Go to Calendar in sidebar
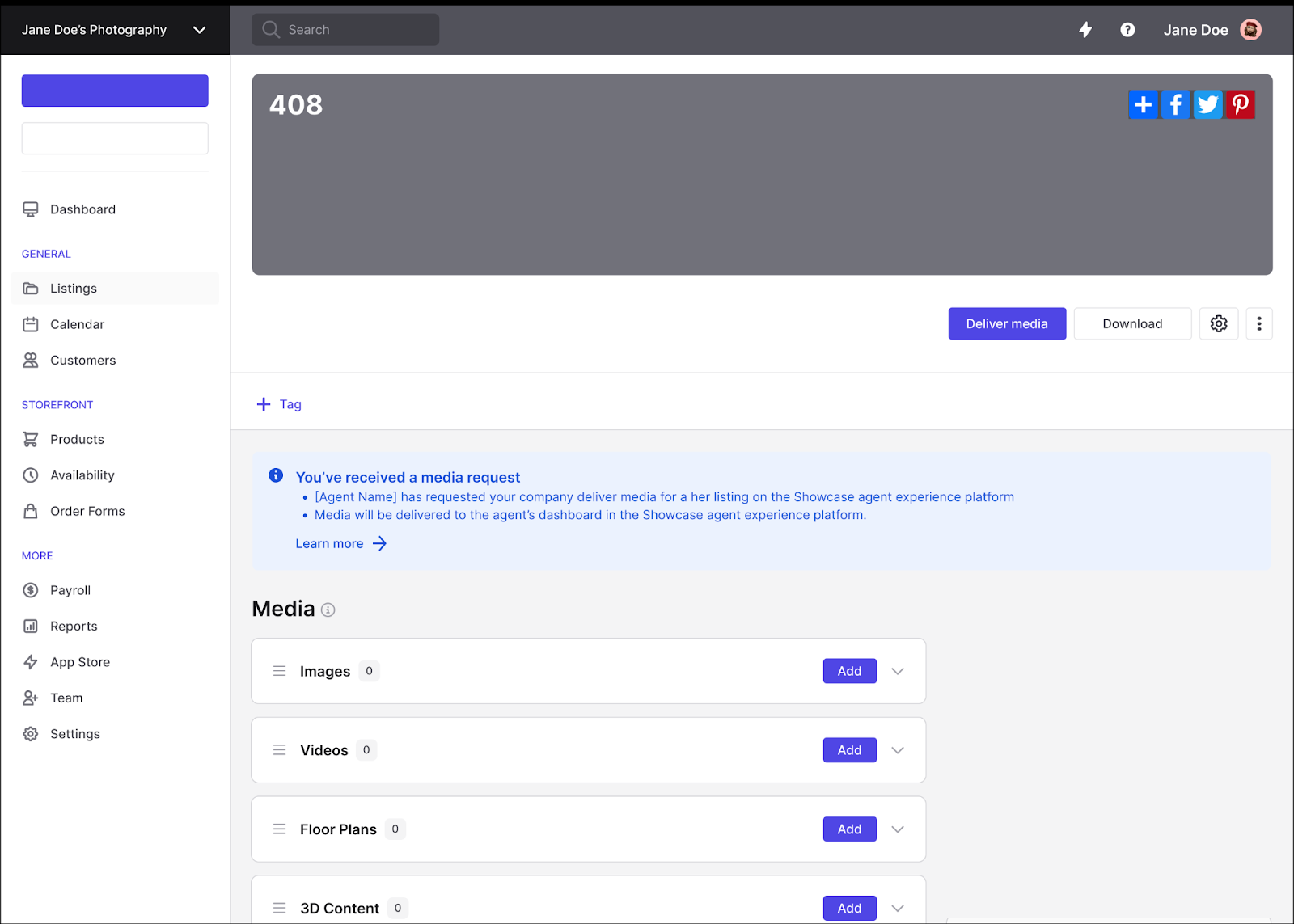 pos(77,324)
